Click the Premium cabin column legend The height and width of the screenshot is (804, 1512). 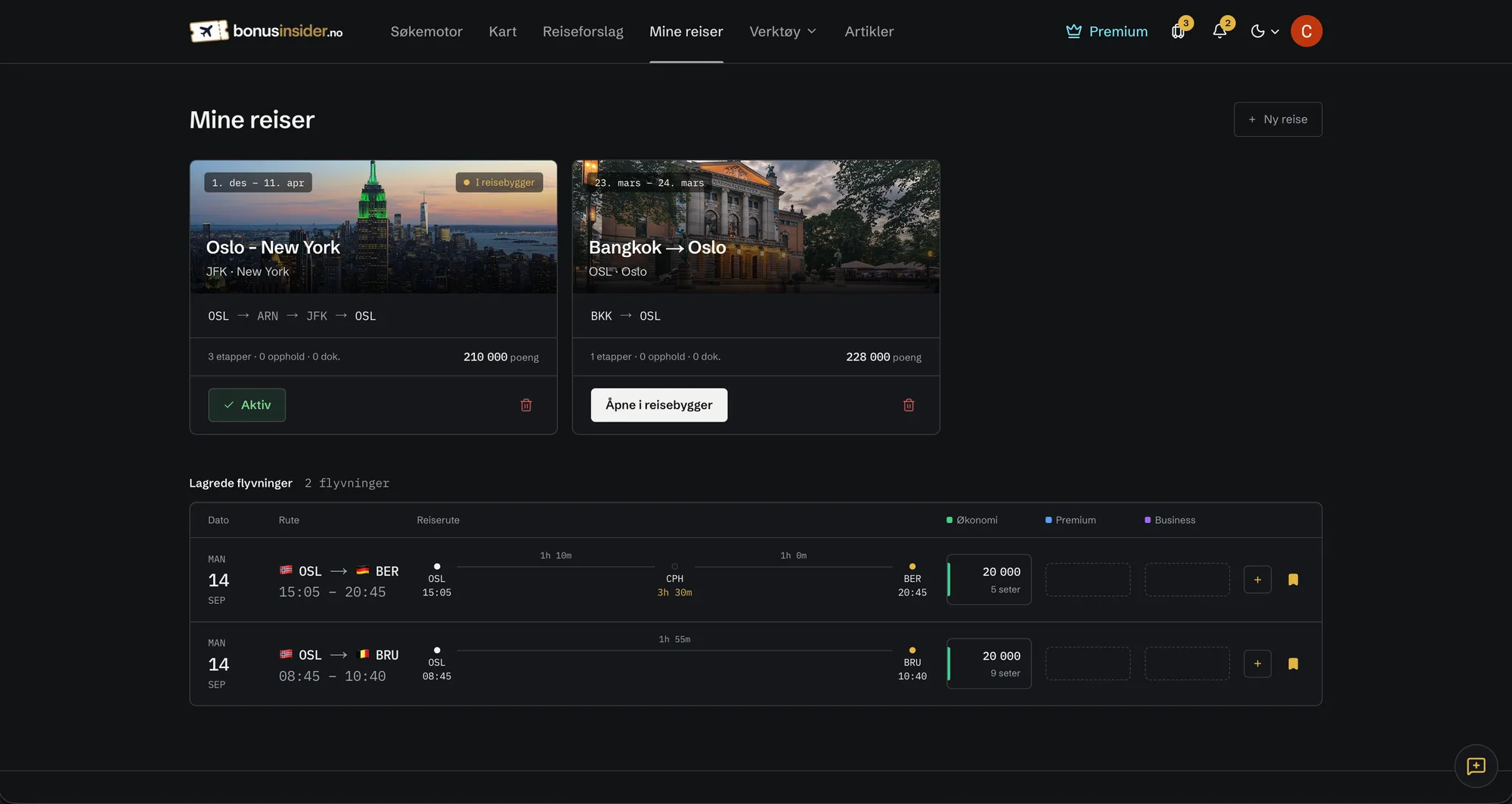point(1070,520)
